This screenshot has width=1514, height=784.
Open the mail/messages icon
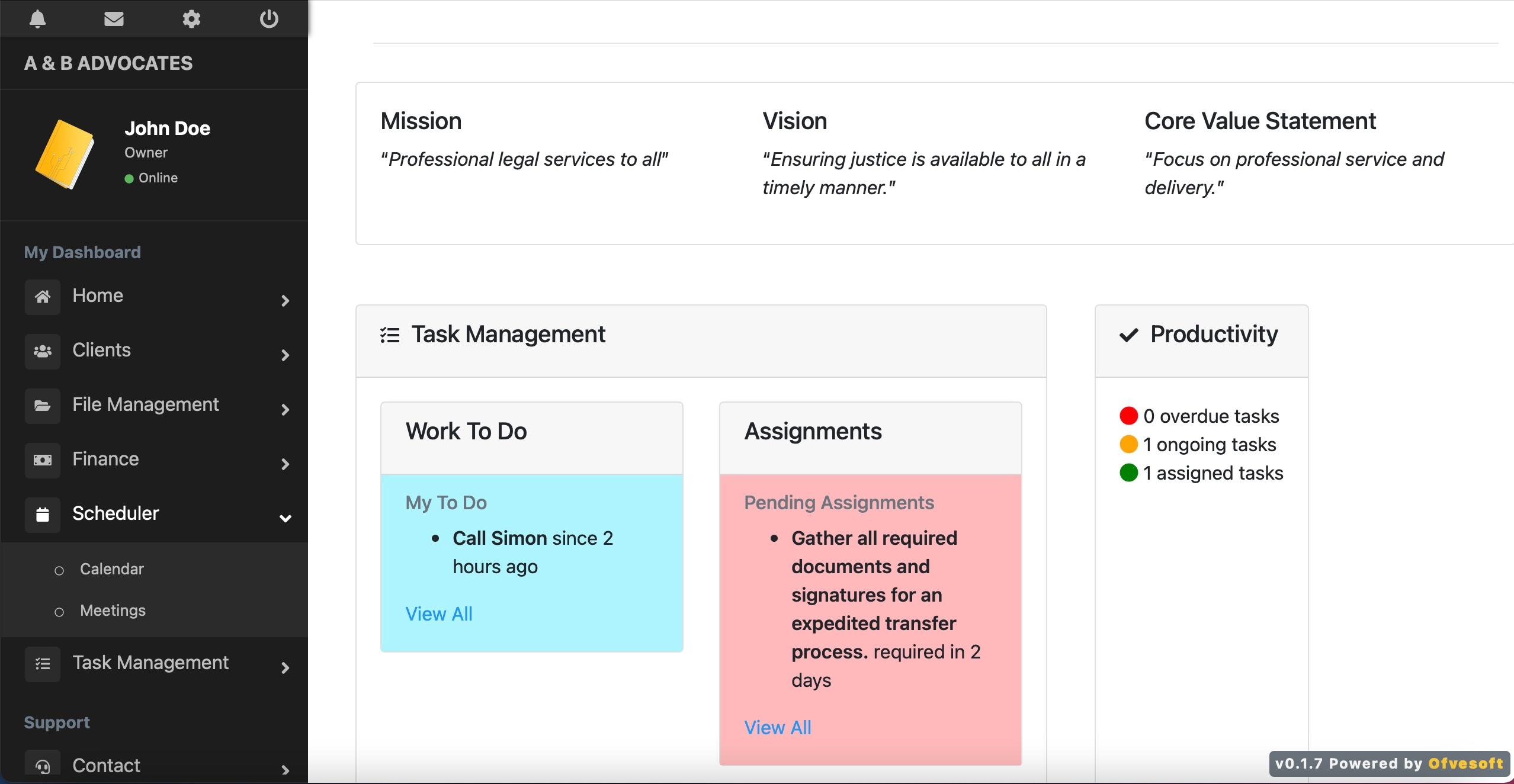tap(113, 18)
